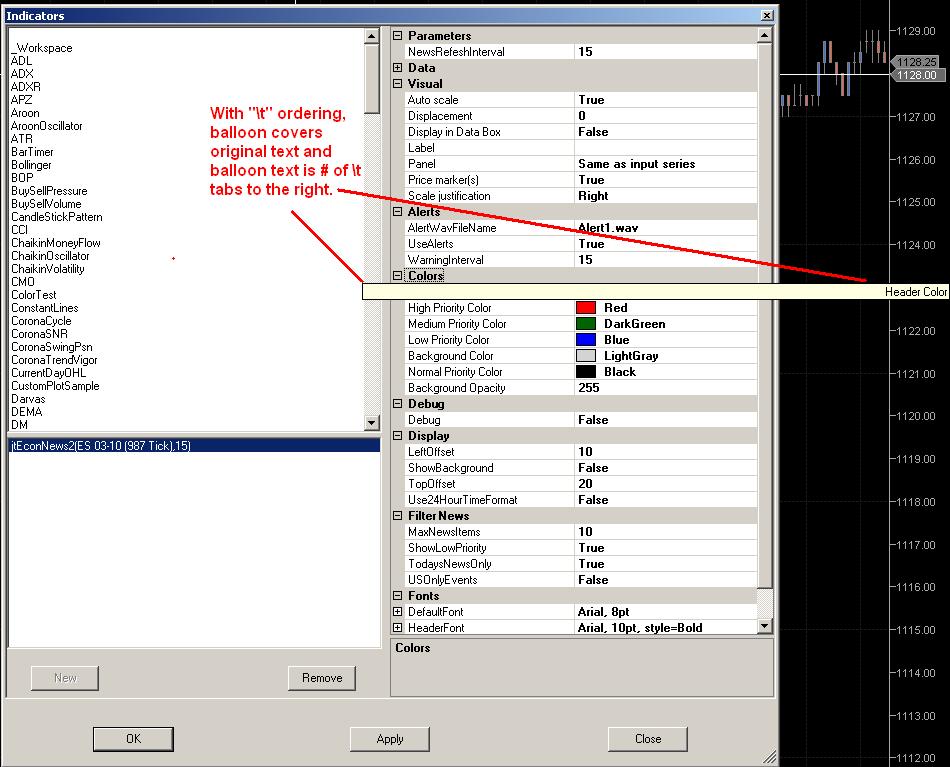
Task: Click the Black Normal Priority swatch
Action: click(586, 371)
